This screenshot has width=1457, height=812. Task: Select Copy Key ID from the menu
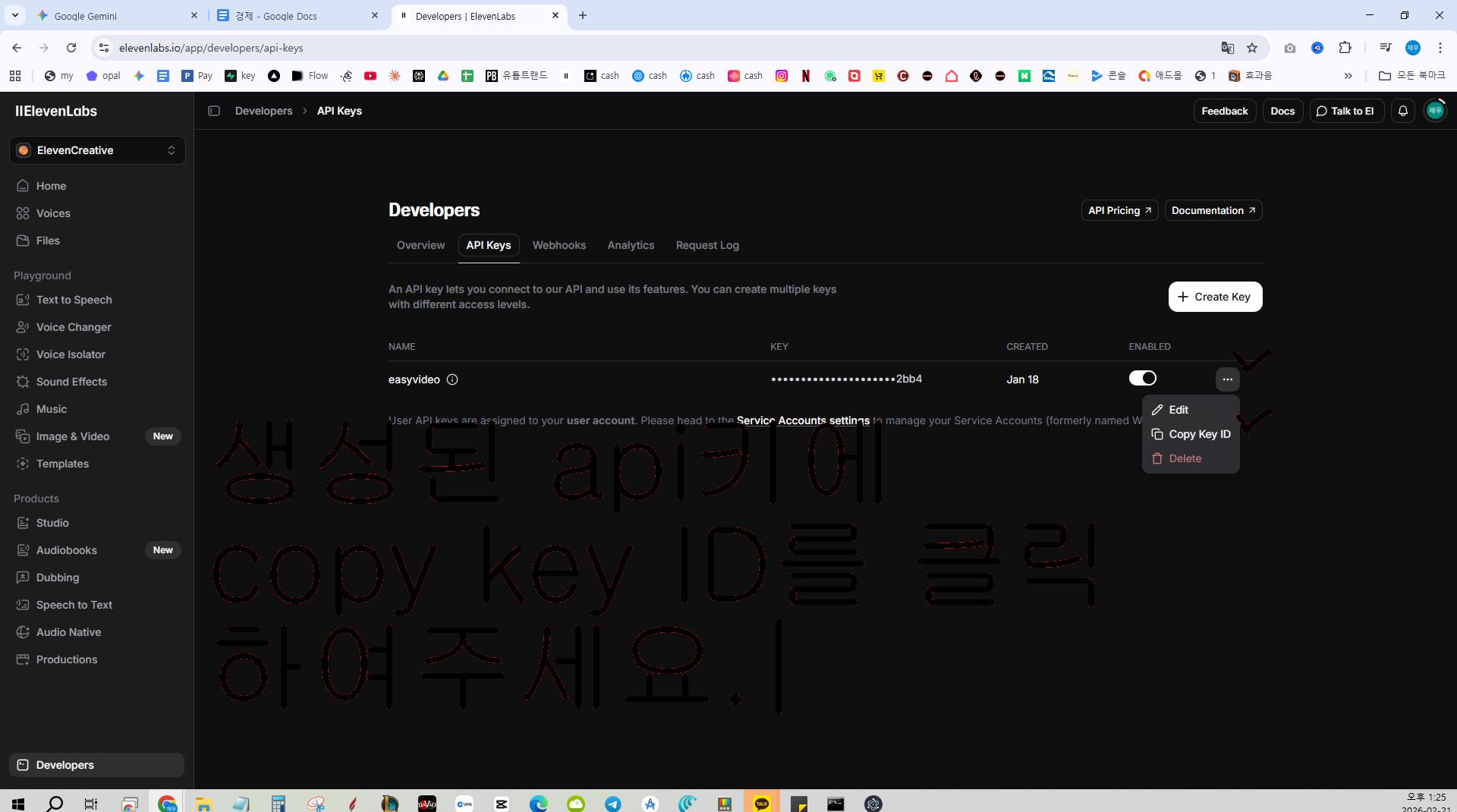point(1191,434)
